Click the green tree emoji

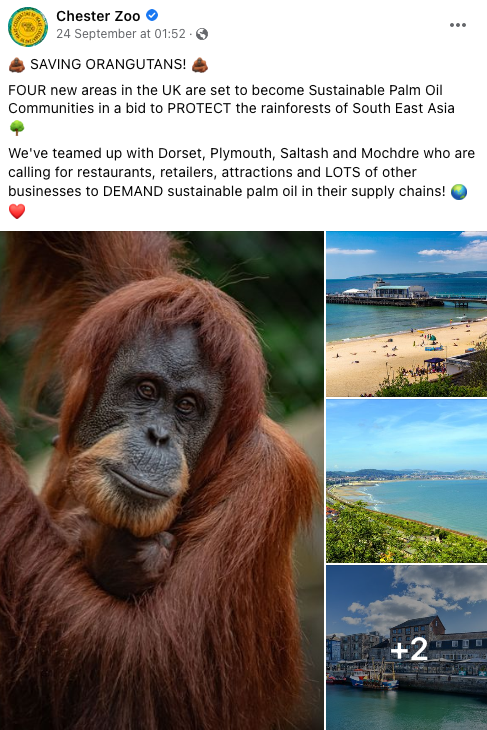pos(17,128)
